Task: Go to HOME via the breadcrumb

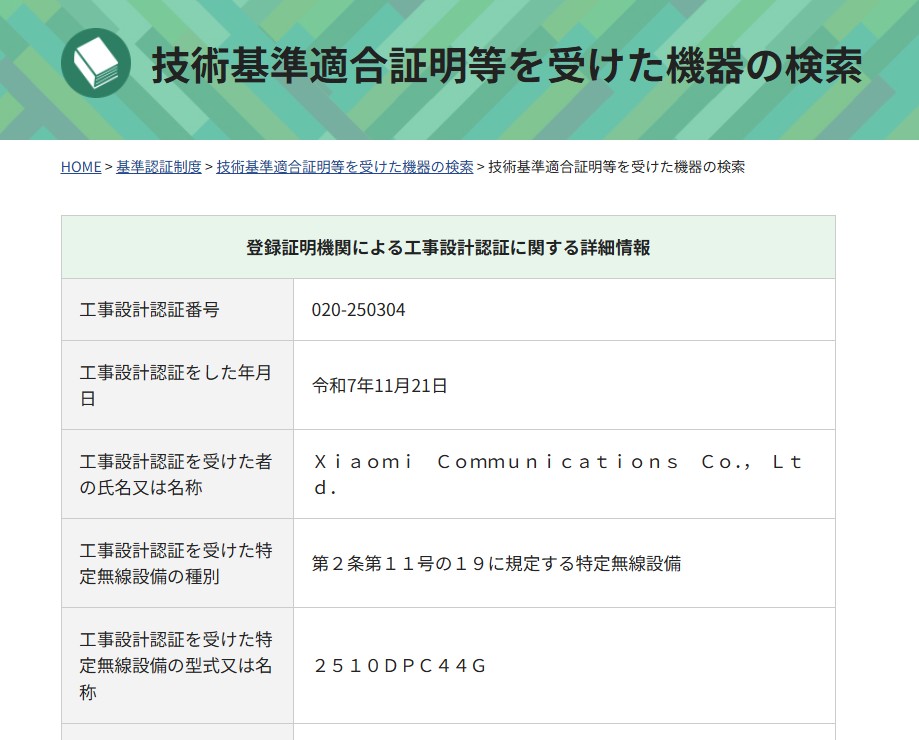Action: tap(80, 167)
